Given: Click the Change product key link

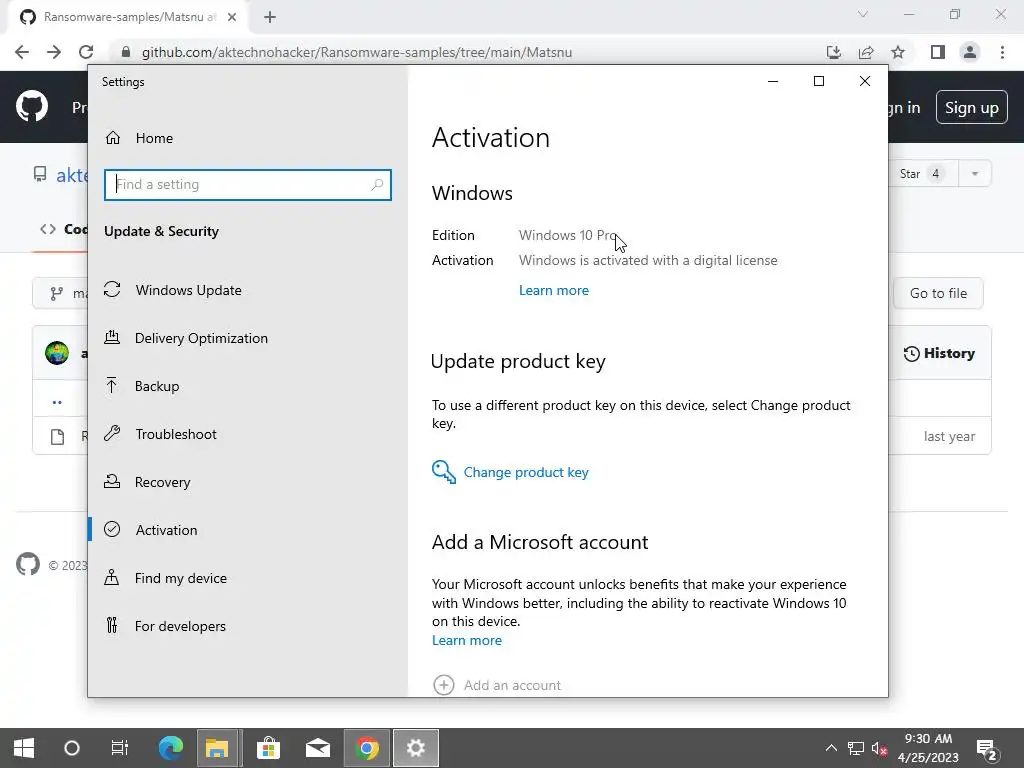Looking at the screenshot, I should tap(526, 472).
